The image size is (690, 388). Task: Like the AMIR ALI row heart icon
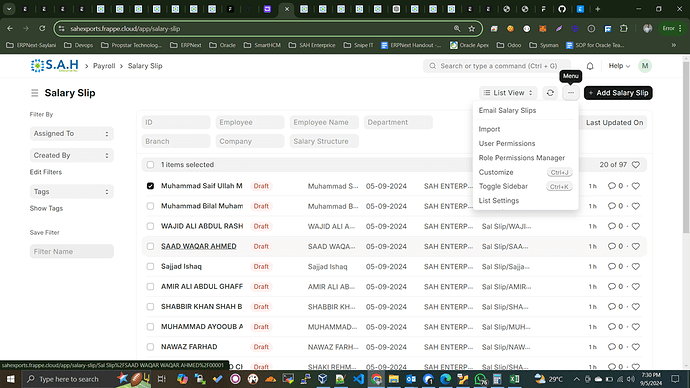pyautogui.click(x=636, y=286)
